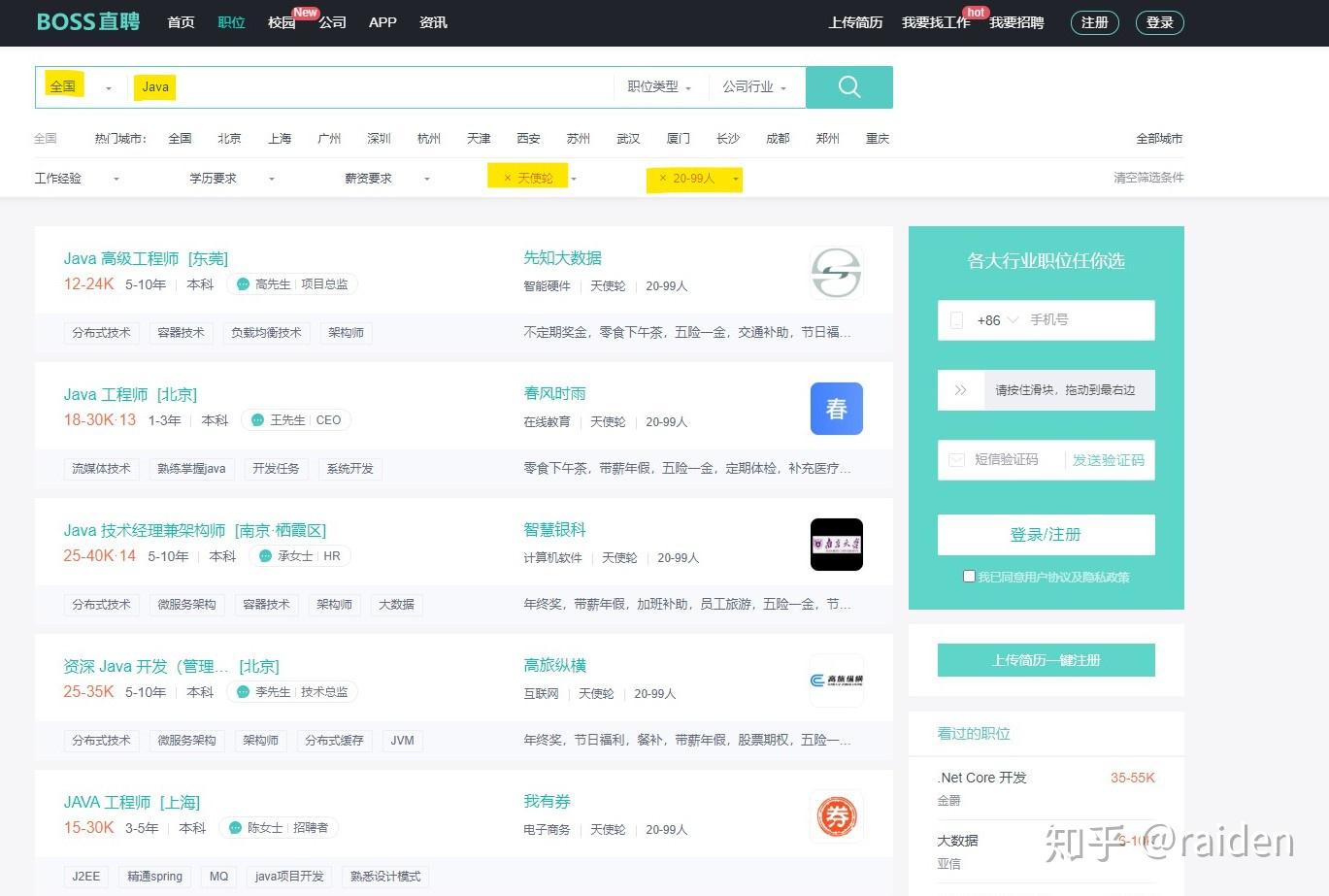Image resolution: width=1329 pixels, height=896 pixels.
Task: Open the 资讯 nav item
Action: click(x=433, y=22)
